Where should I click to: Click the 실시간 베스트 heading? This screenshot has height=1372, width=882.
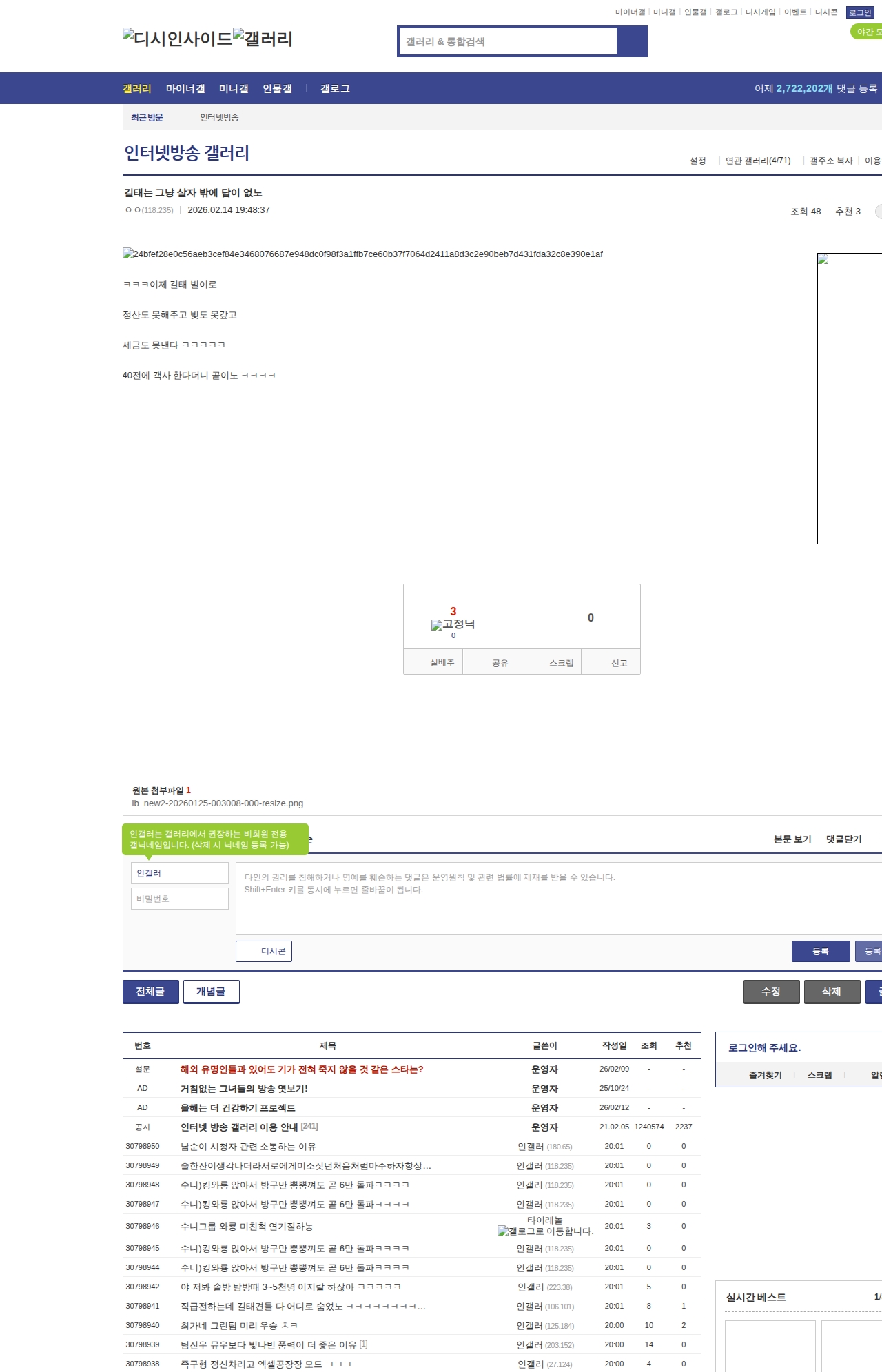(756, 1298)
